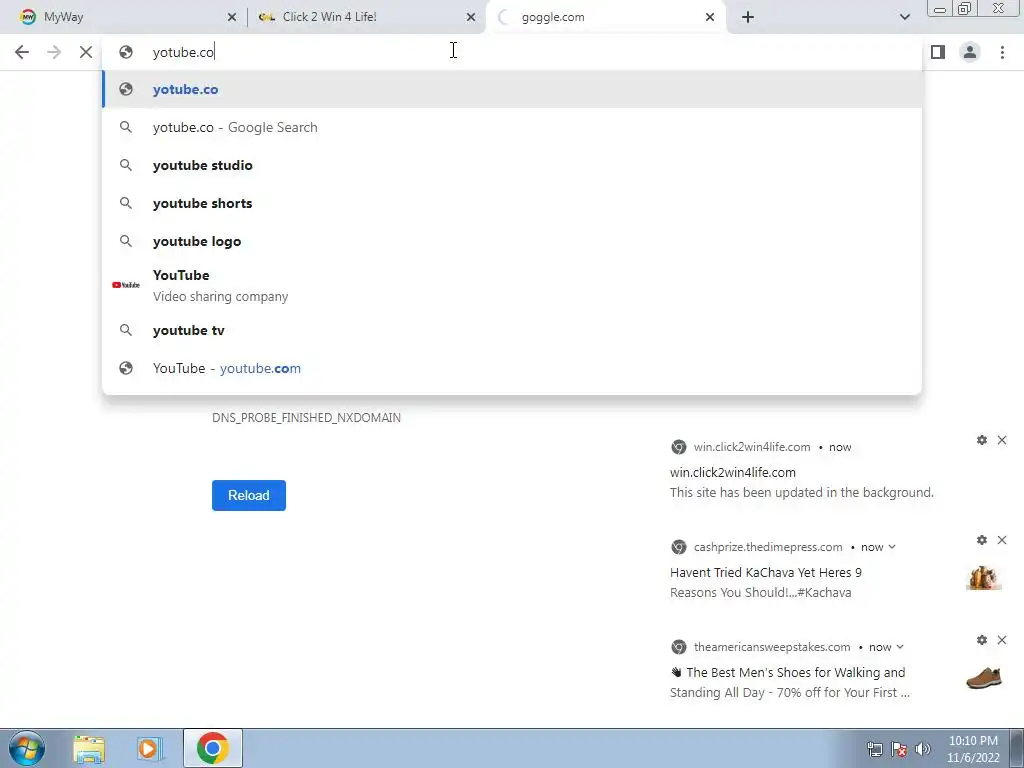Open settings gear for cashprize.thedimepress.com notification

coord(982,540)
